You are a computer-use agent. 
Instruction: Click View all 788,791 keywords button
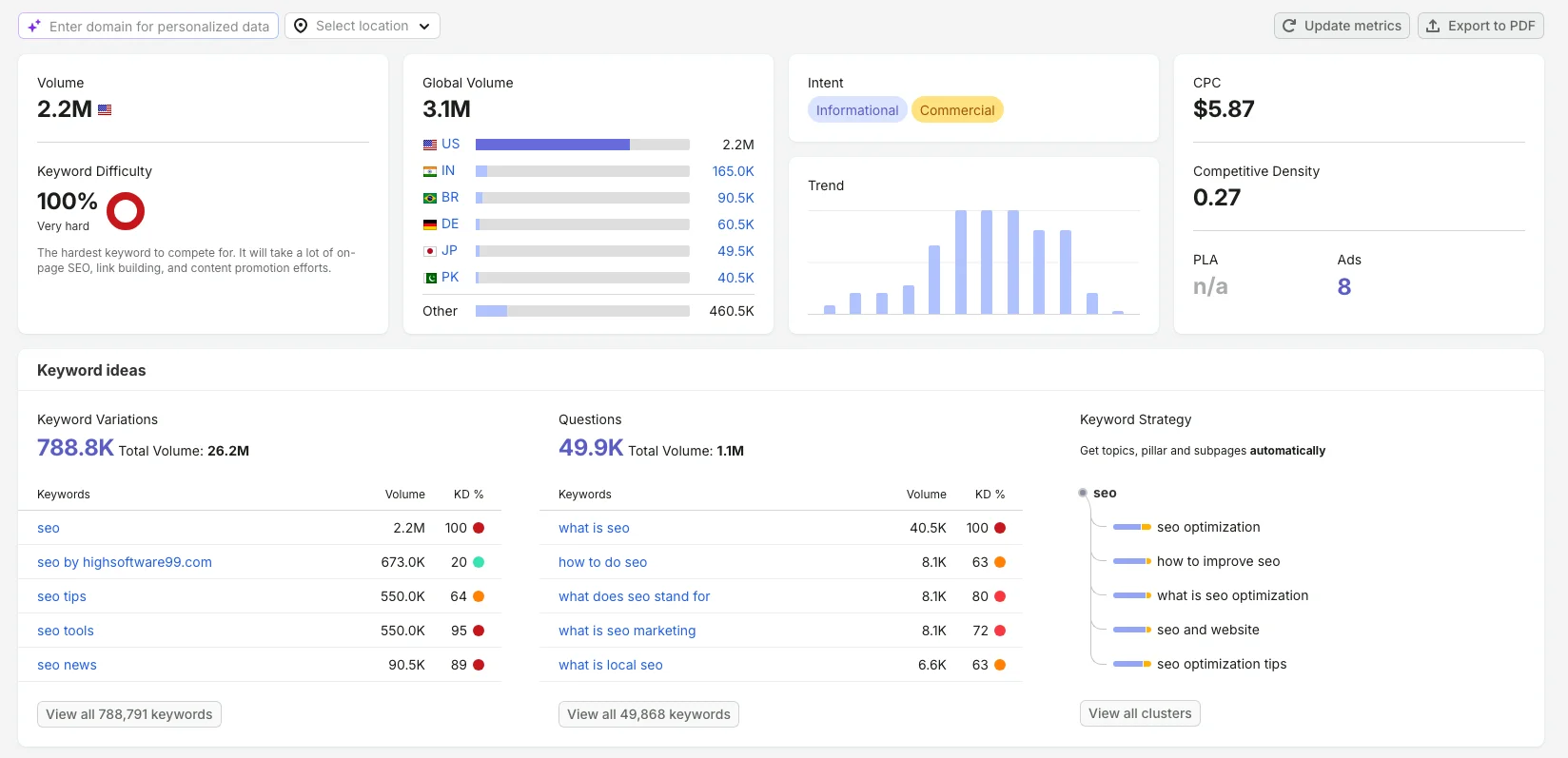tap(129, 714)
